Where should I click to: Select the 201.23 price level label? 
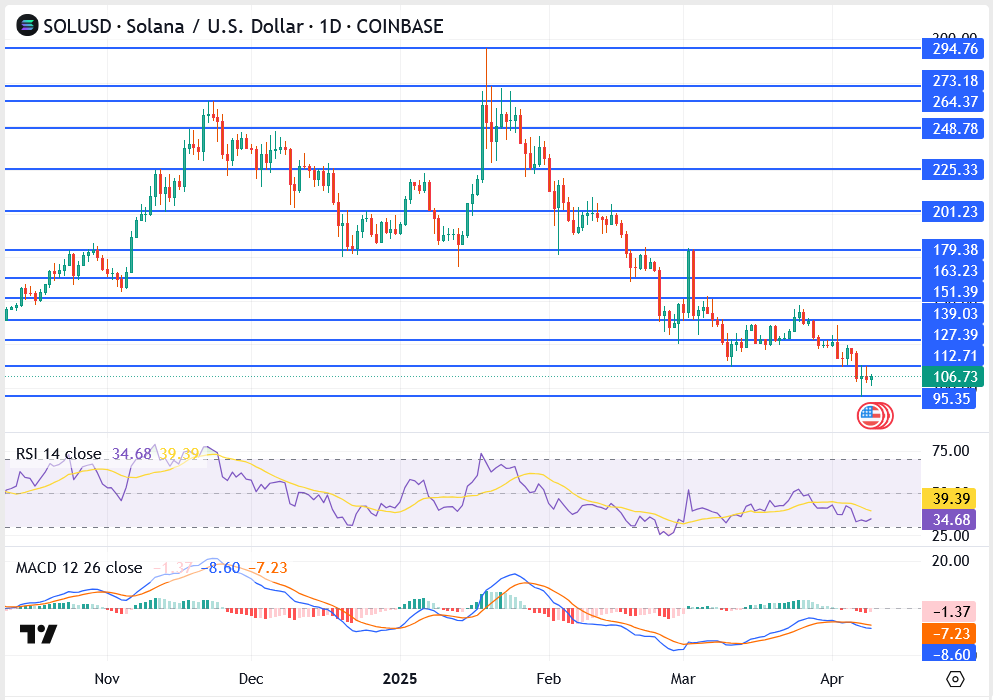[x=954, y=211]
